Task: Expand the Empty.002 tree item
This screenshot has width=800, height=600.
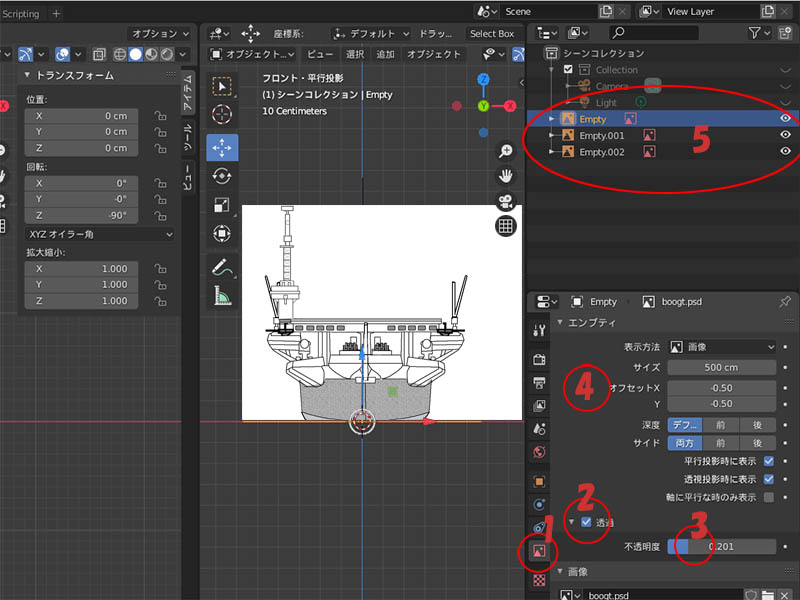Action: point(551,152)
